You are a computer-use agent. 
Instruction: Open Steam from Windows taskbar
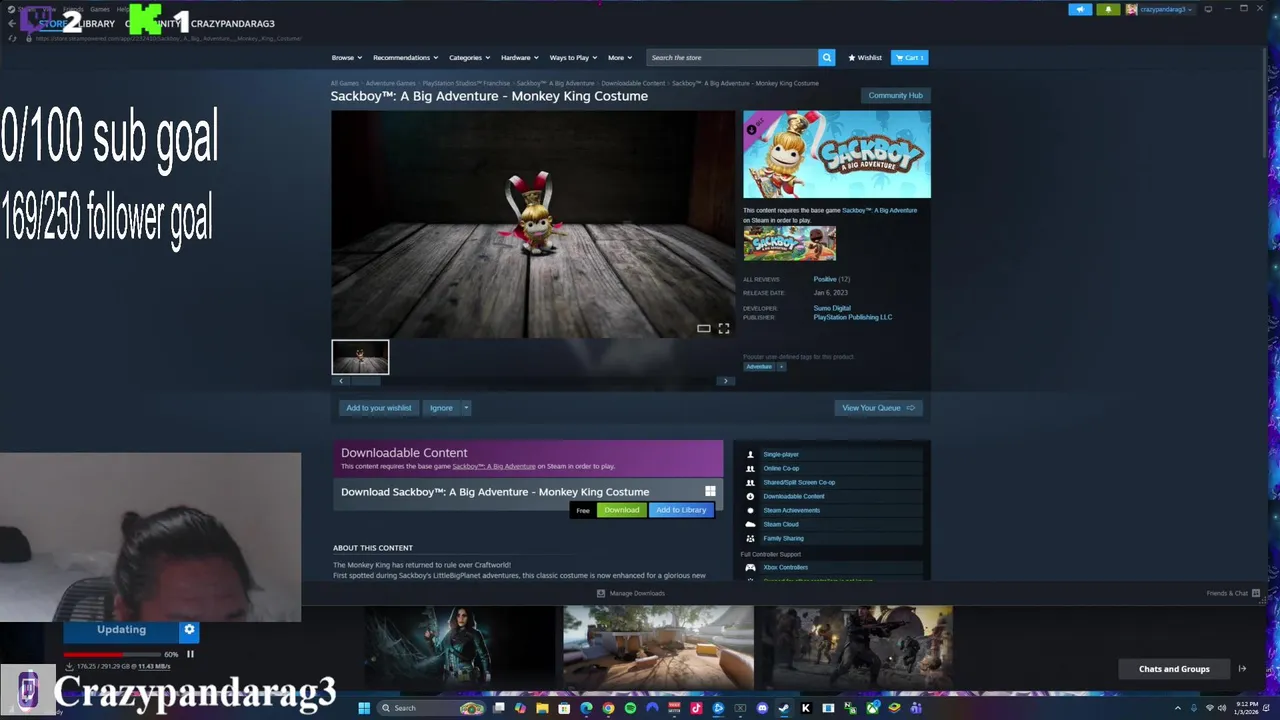point(783,708)
